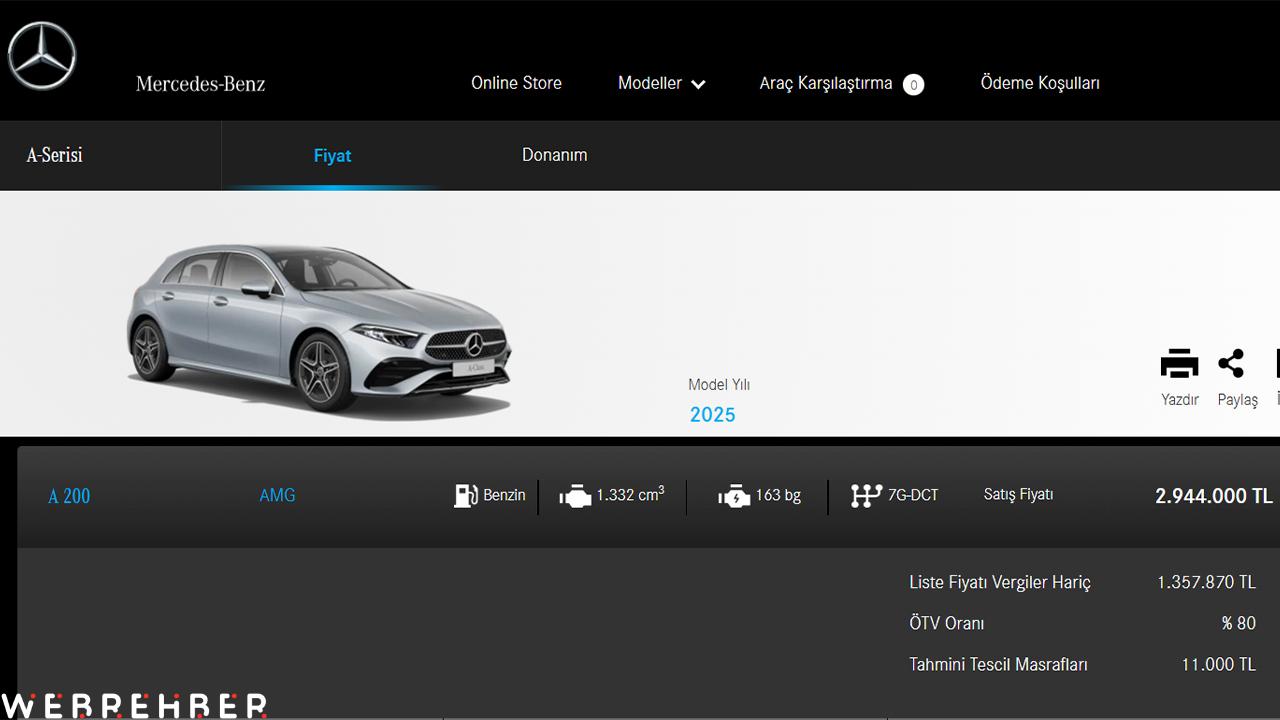Select the Satış Fiyatı label
The image size is (1280, 720).
pos(1018,494)
